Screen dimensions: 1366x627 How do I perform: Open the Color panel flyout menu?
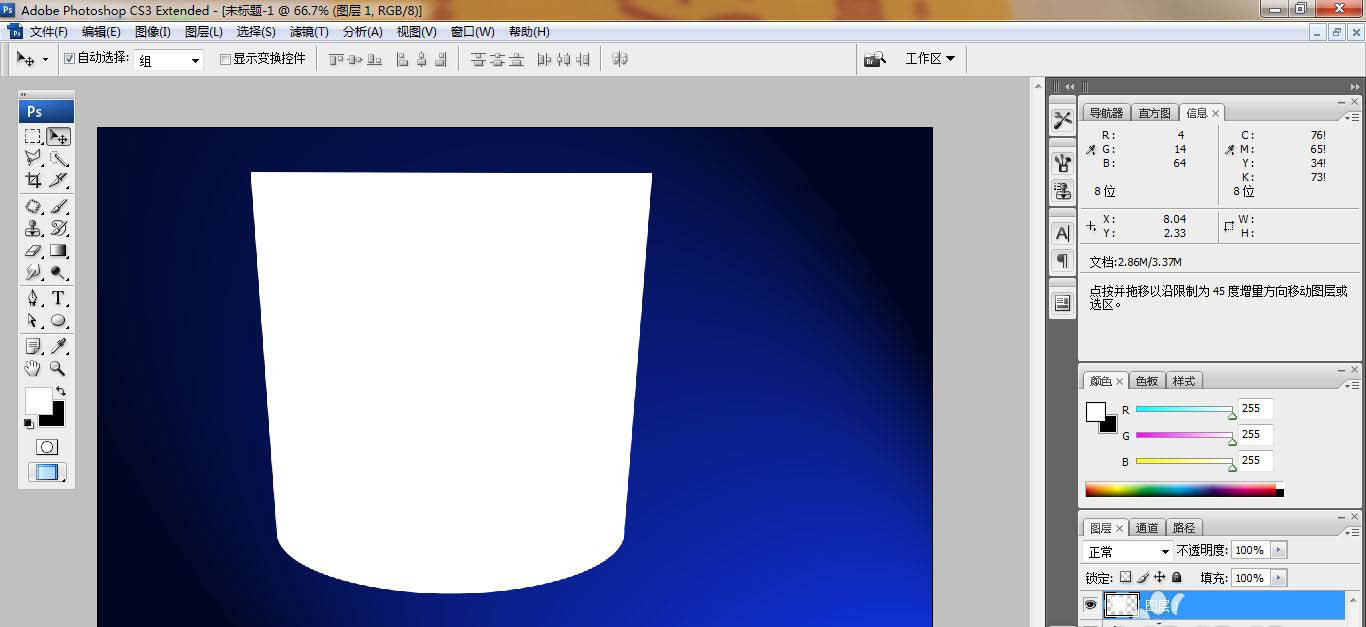pyautogui.click(x=1352, y=384)
